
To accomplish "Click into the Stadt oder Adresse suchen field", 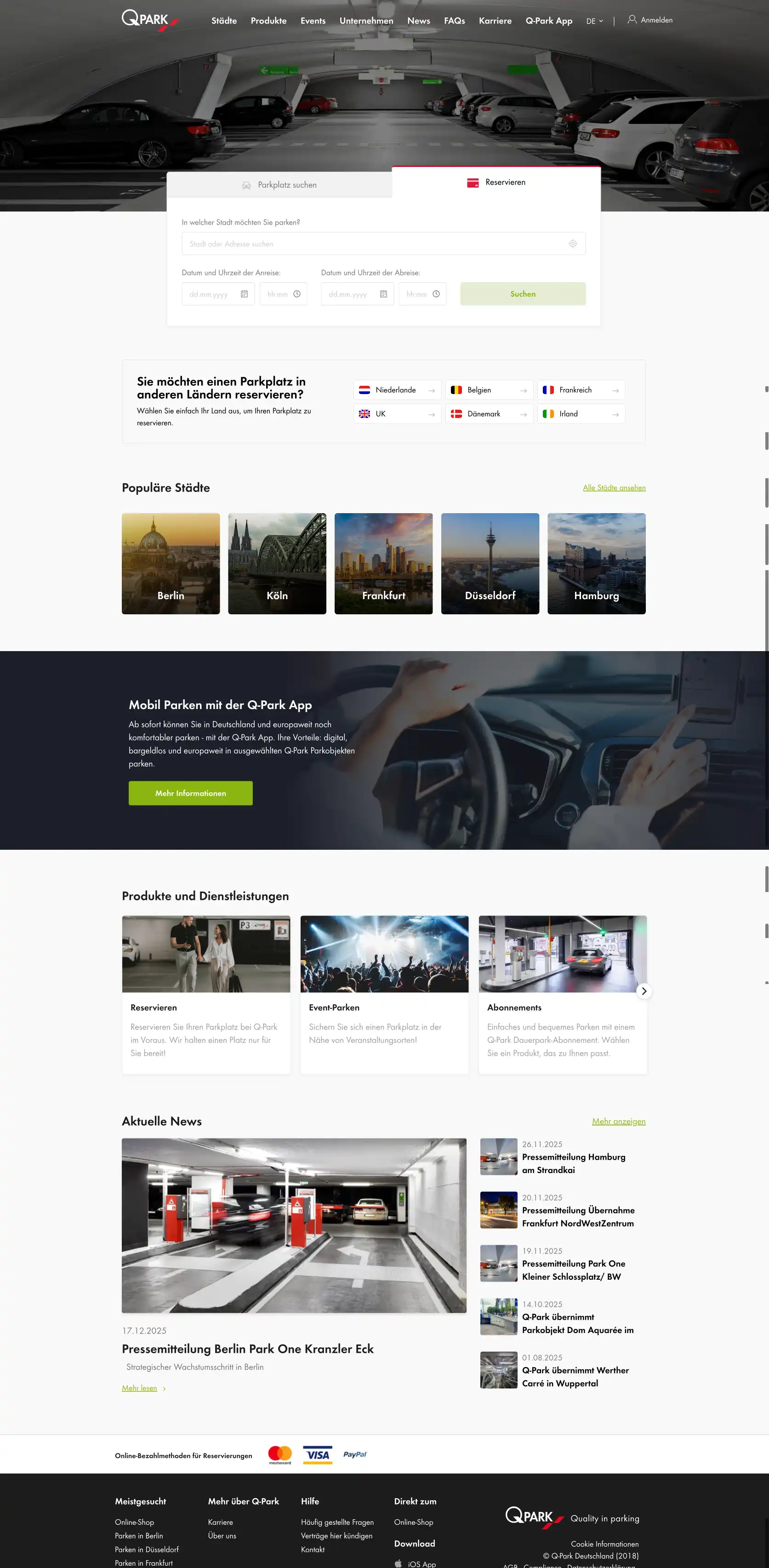I will pos(374,244).
